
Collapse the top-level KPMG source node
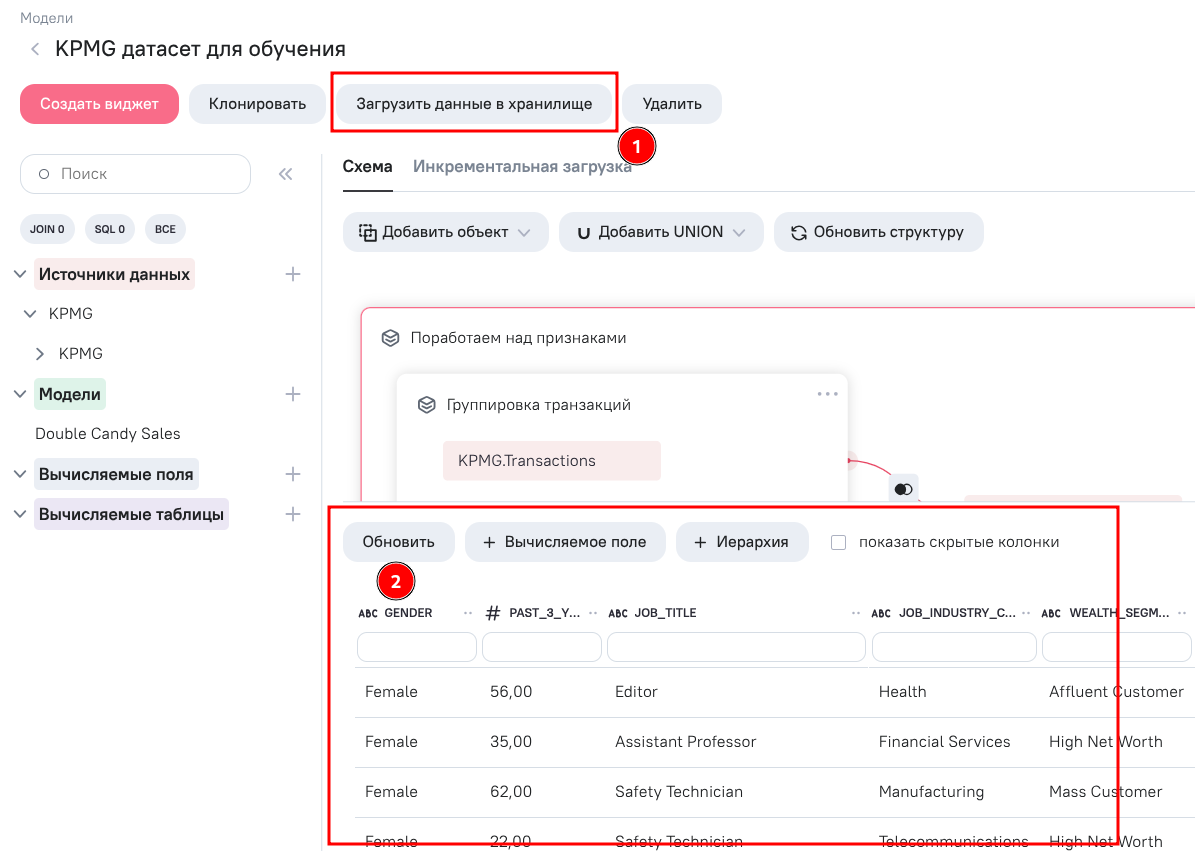[30, 314]
